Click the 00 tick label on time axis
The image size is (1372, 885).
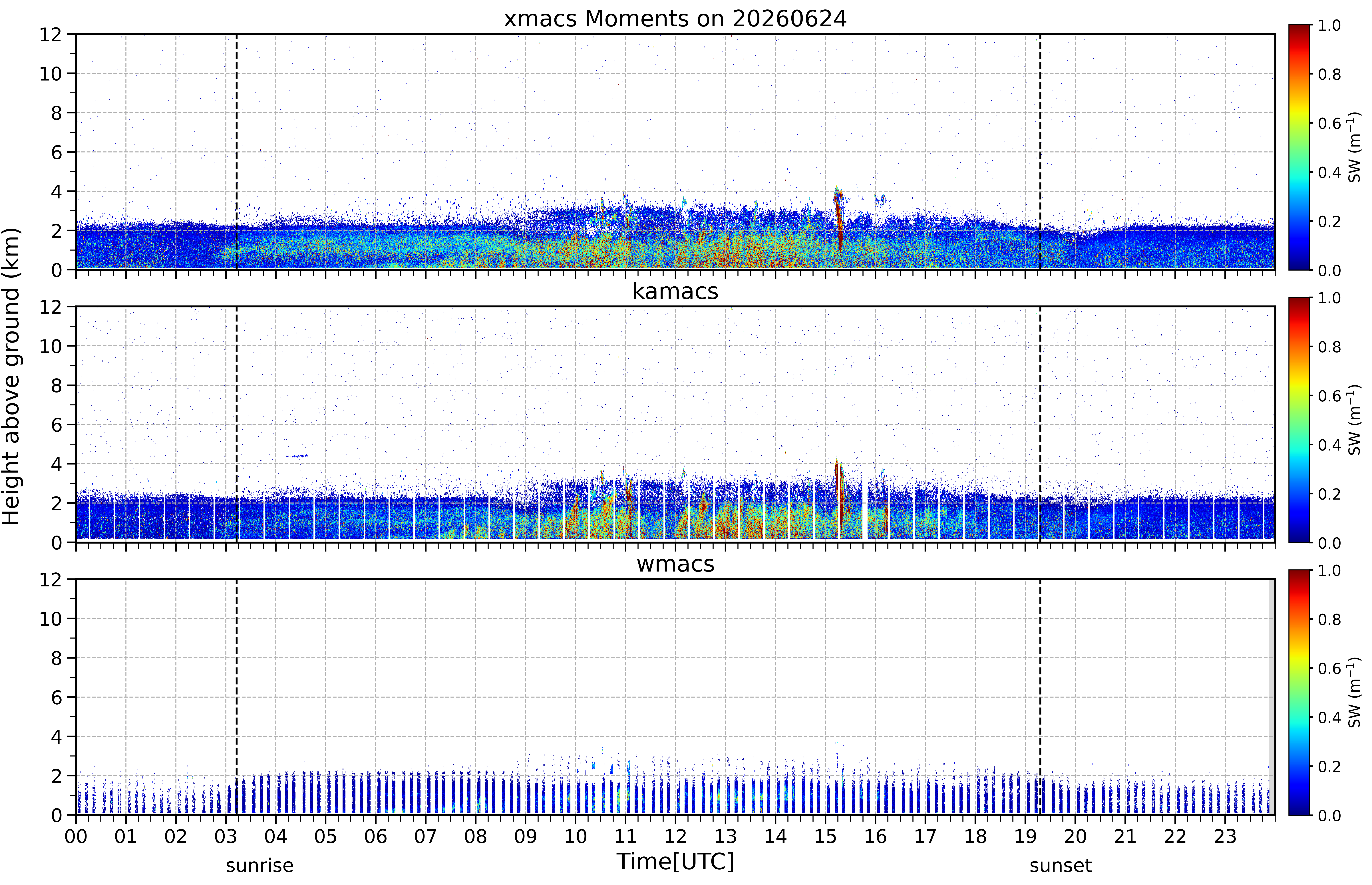tap(76, 836)
